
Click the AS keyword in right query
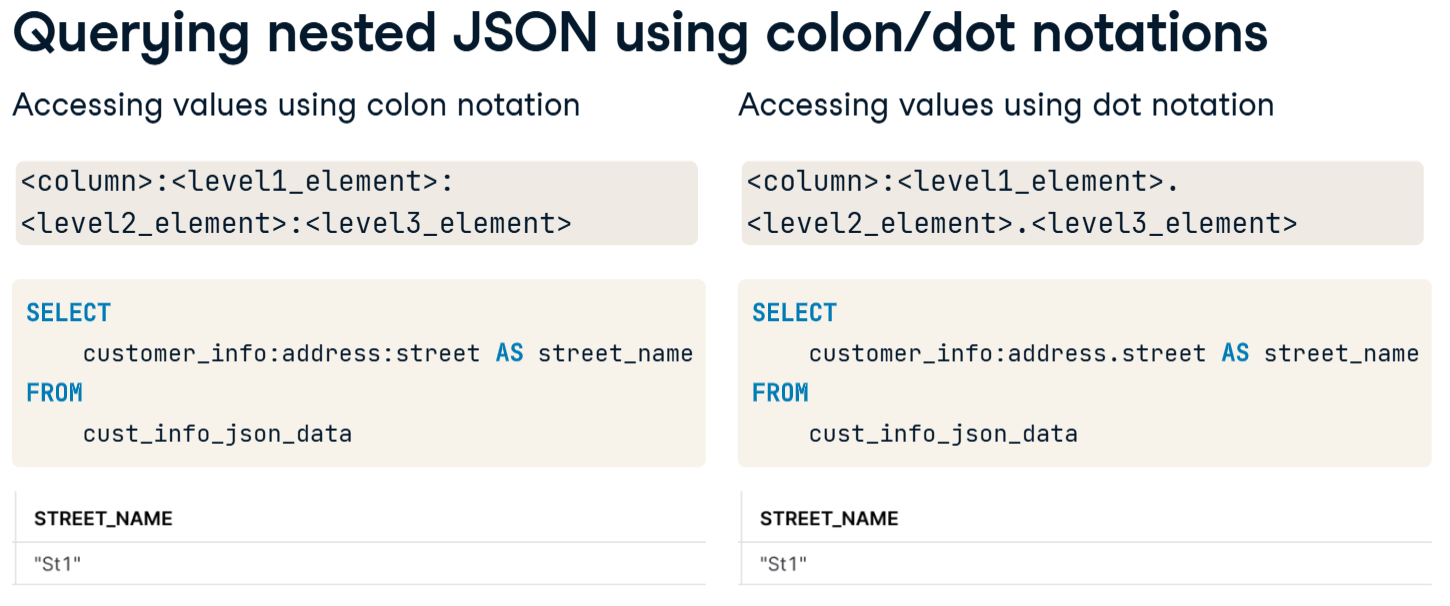coord(1235,353)
